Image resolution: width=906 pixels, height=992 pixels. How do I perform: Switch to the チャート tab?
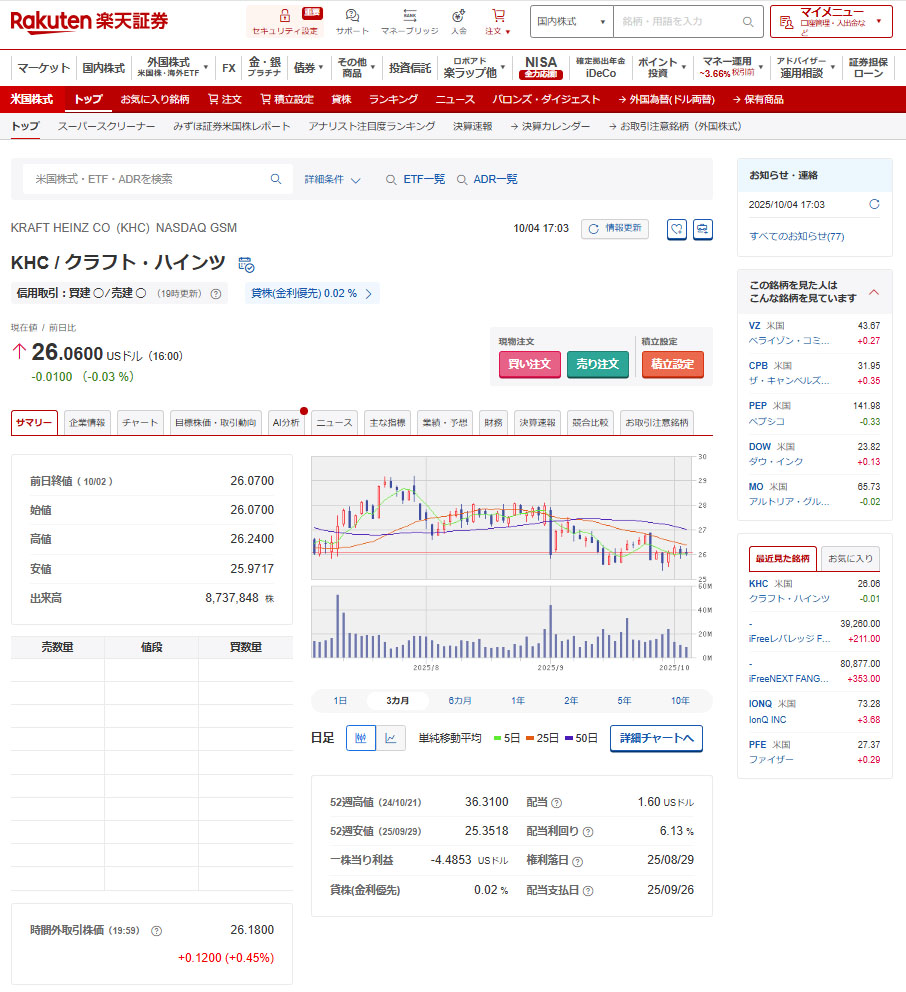coord(140,423)
